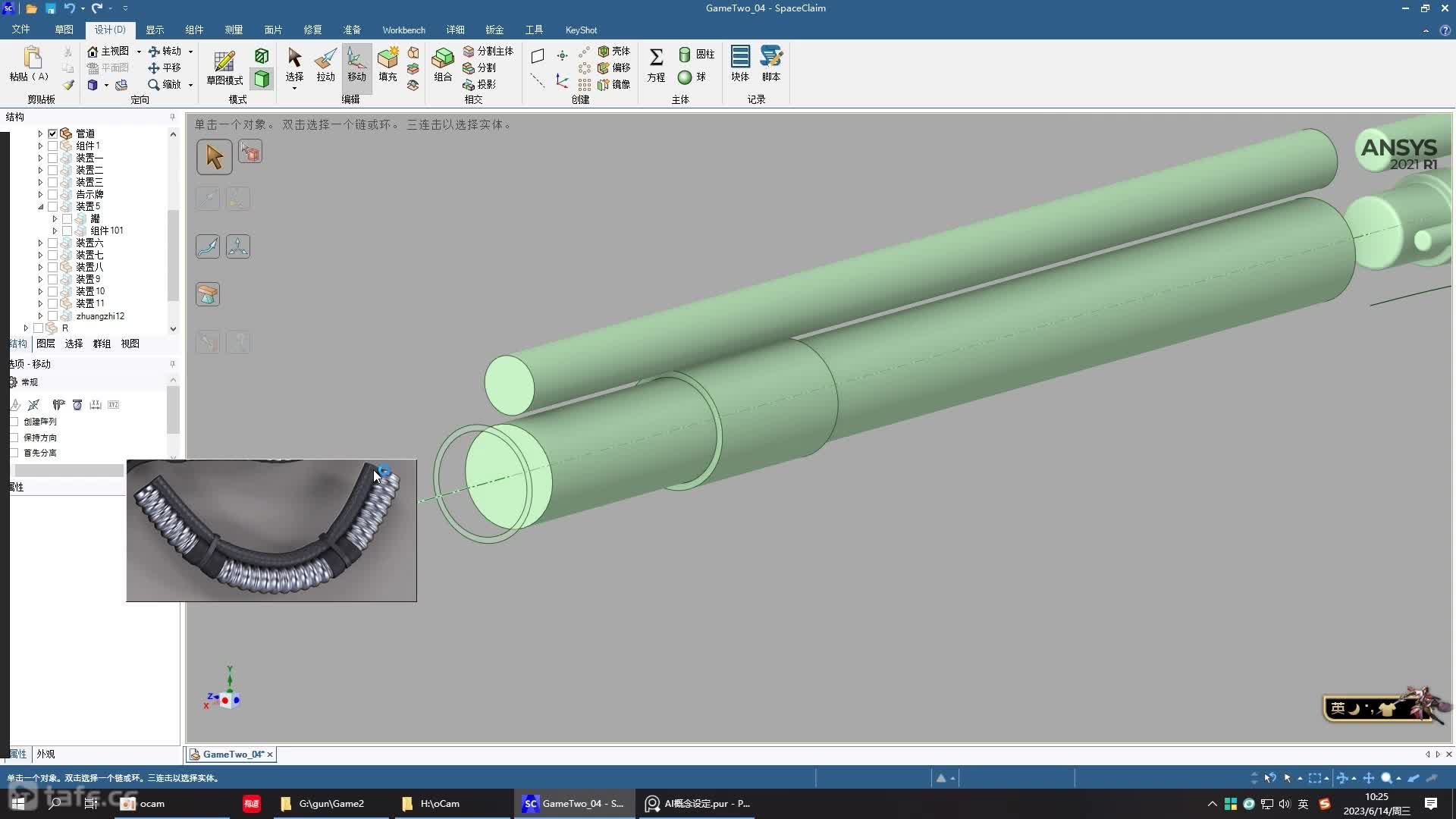Click the Save icon in the quick access toolbar
Viewport: 1456px width, 819px height.
50,8
